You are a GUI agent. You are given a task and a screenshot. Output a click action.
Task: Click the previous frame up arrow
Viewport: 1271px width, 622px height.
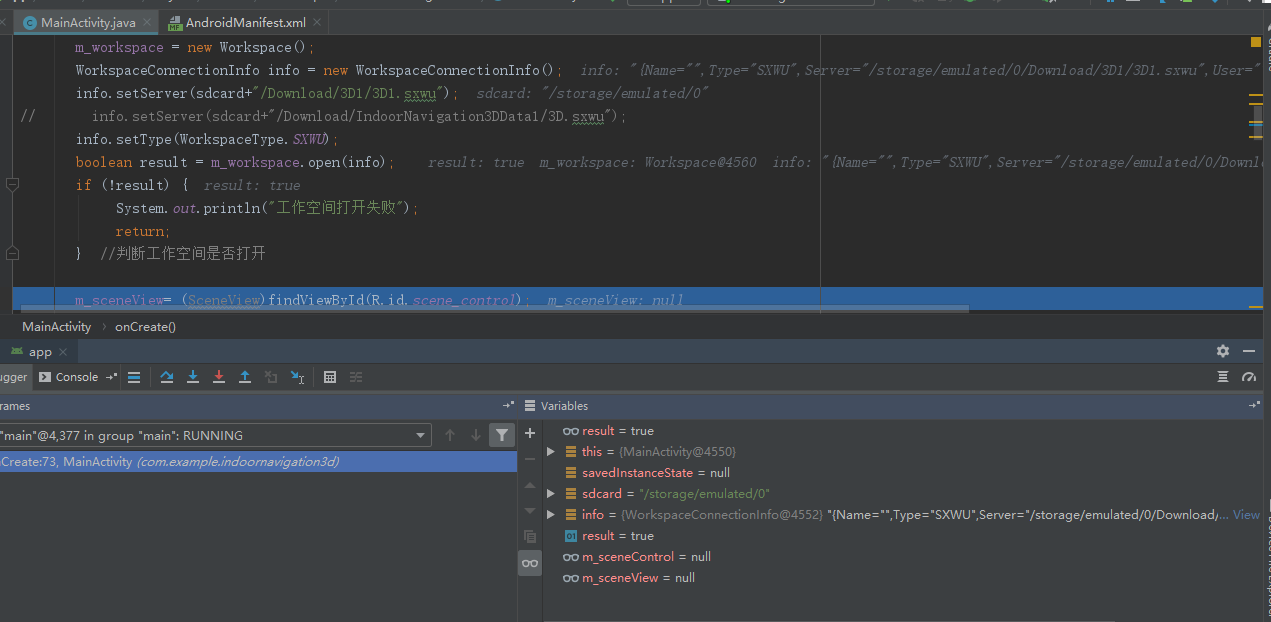pyautogui.click(x=450, y=435)
